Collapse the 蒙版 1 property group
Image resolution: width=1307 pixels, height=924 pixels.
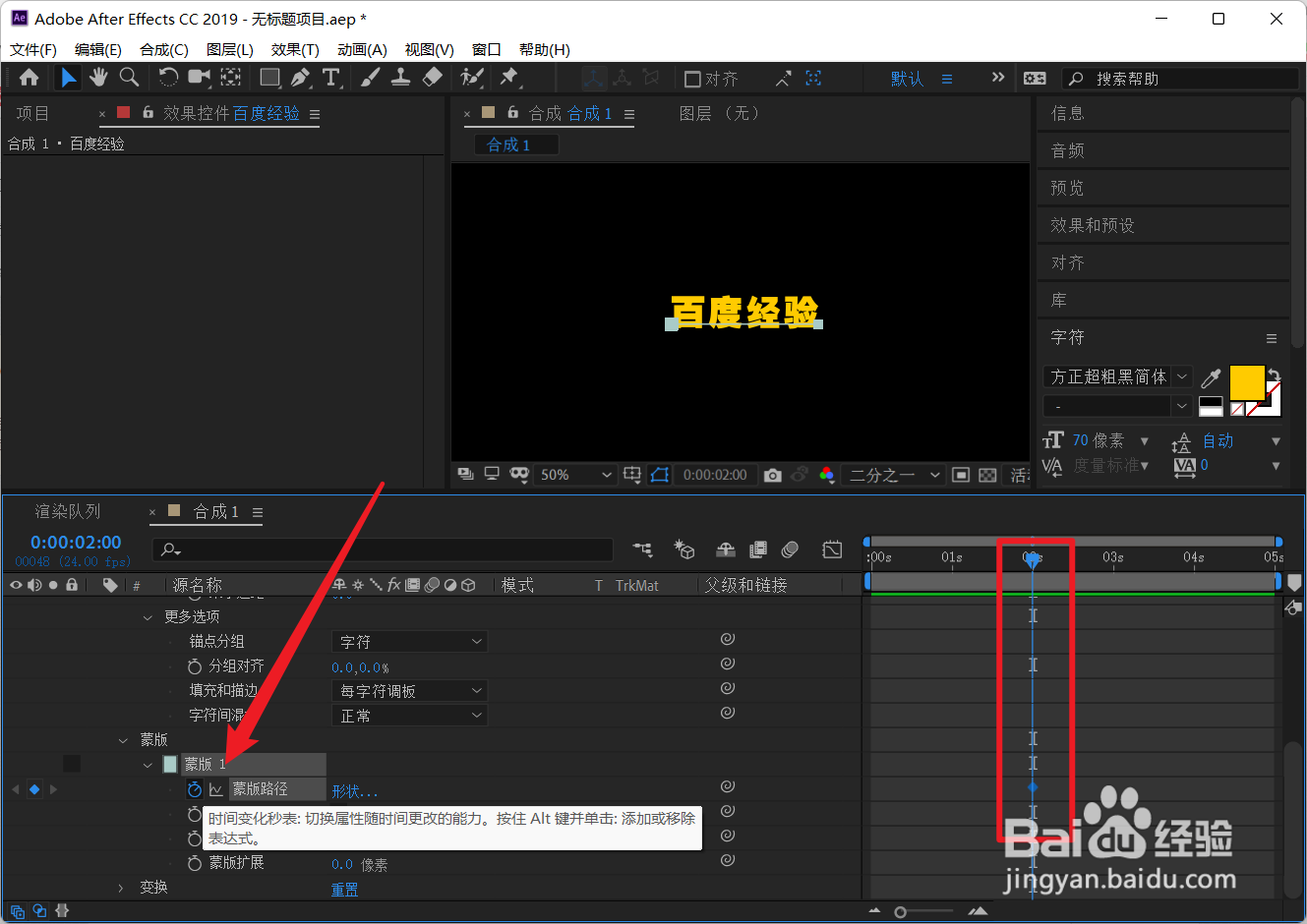pyautogui.click(x=148, y=765)
